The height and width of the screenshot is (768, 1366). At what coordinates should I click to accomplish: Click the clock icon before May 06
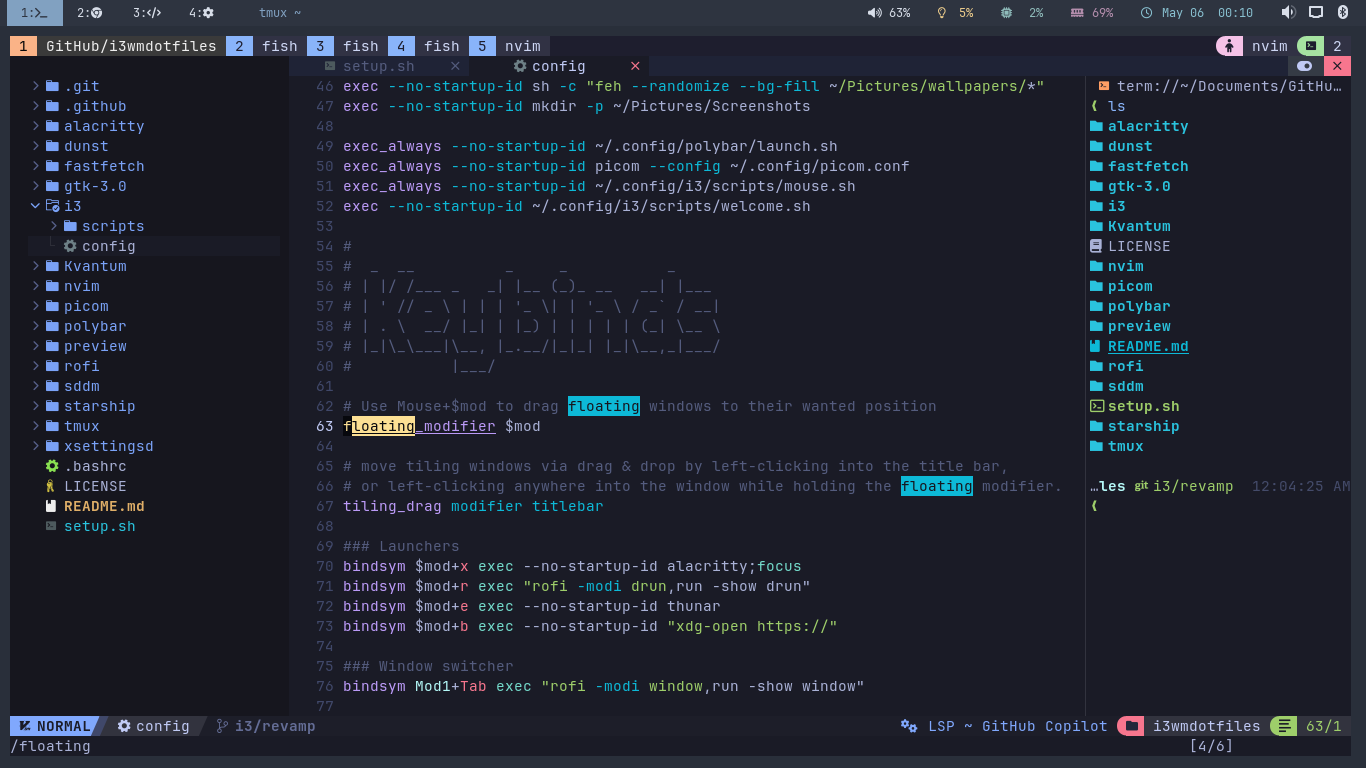1146,13
